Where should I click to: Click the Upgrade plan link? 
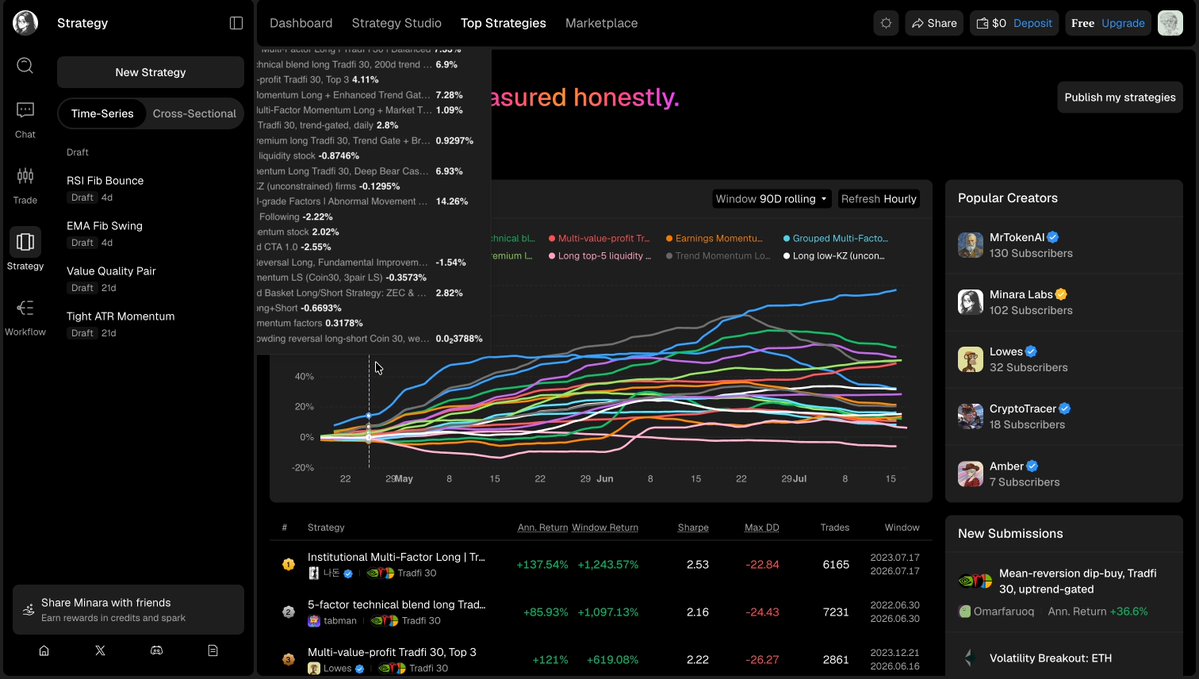coord(1123,23)
